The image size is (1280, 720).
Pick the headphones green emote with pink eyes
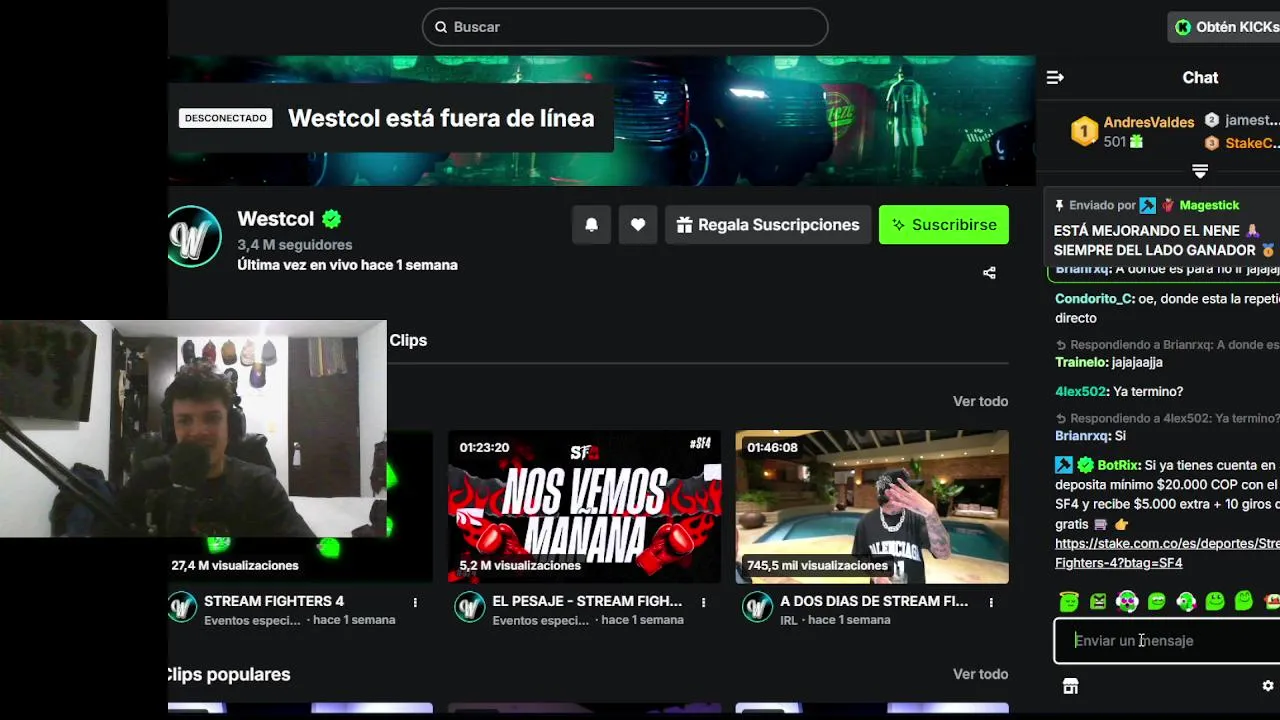pyautogui.click(x=1127, y=601)
